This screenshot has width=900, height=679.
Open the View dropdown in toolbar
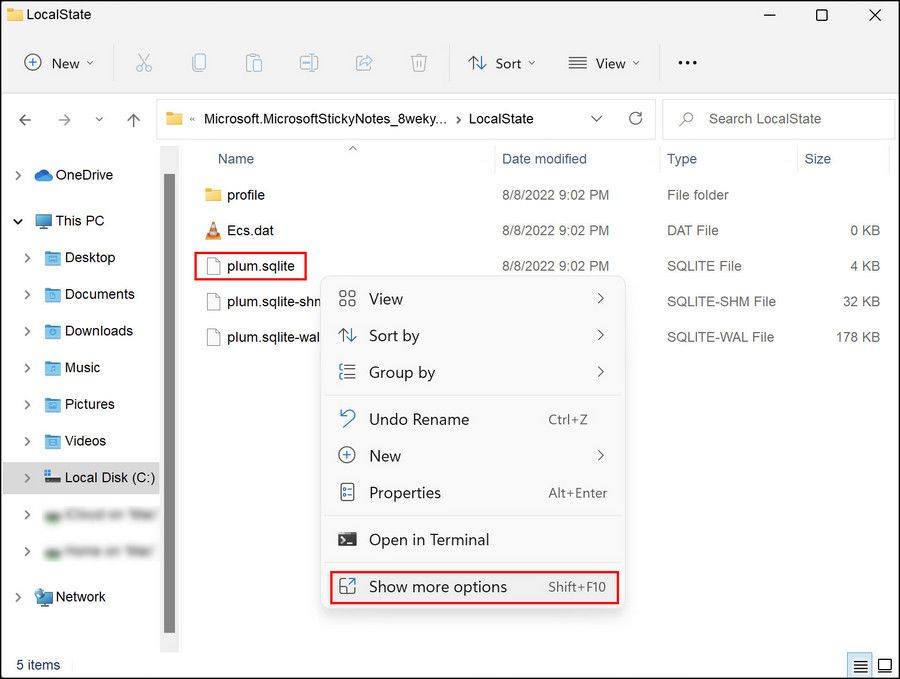[x=604, y=63]
